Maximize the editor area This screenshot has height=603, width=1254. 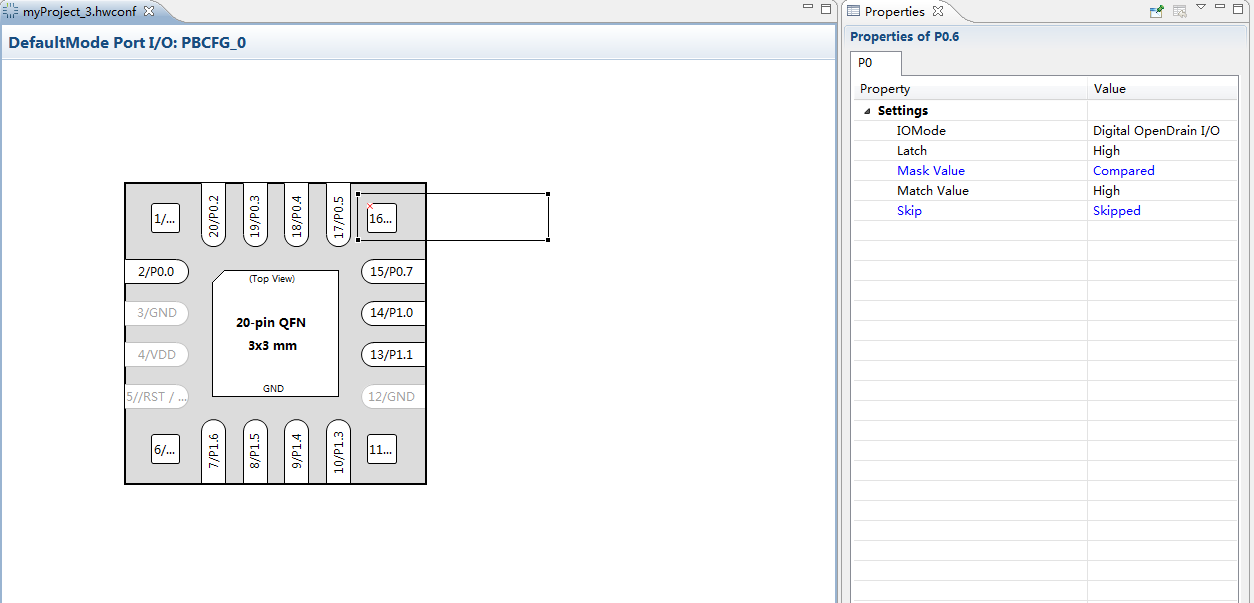click(826, 8)
